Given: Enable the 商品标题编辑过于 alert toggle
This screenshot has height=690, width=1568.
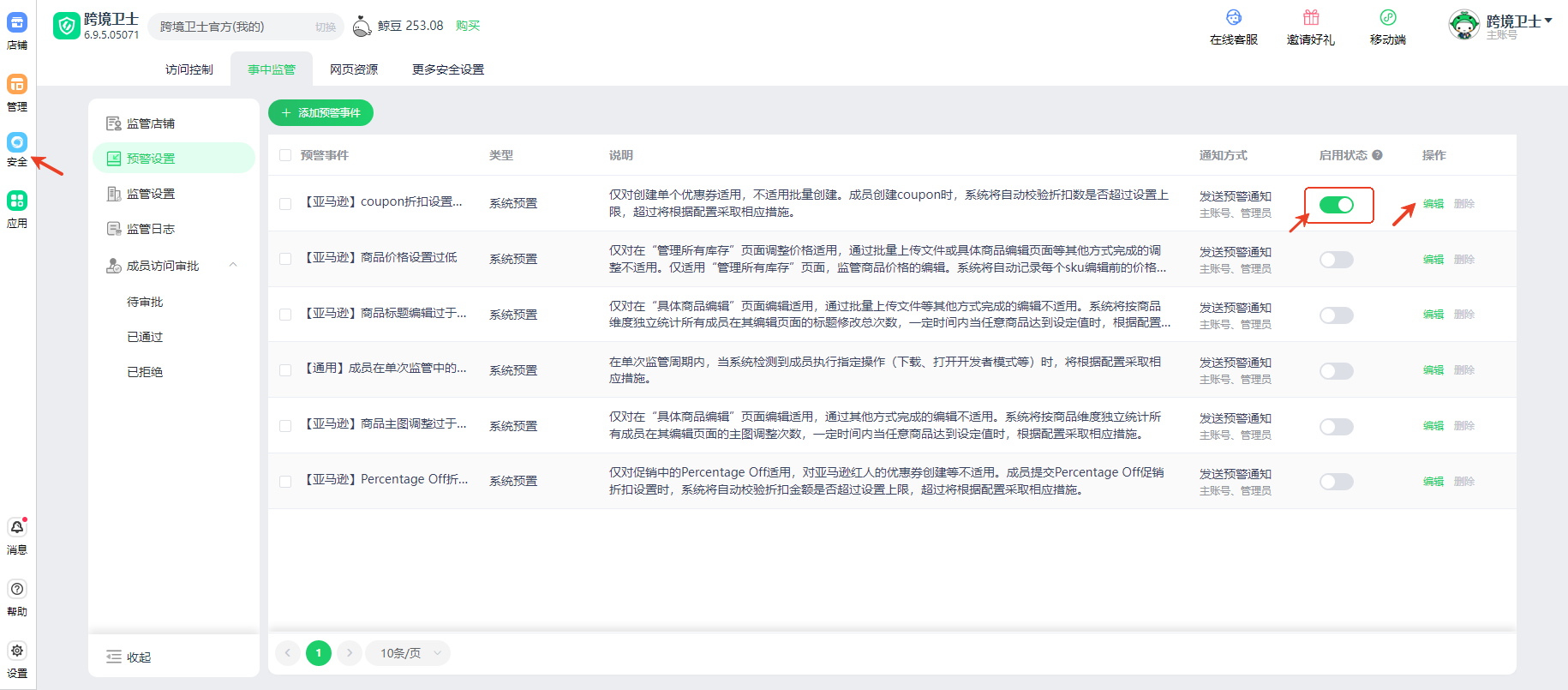Looking at the screenshot, I should tap(1337, 315).
